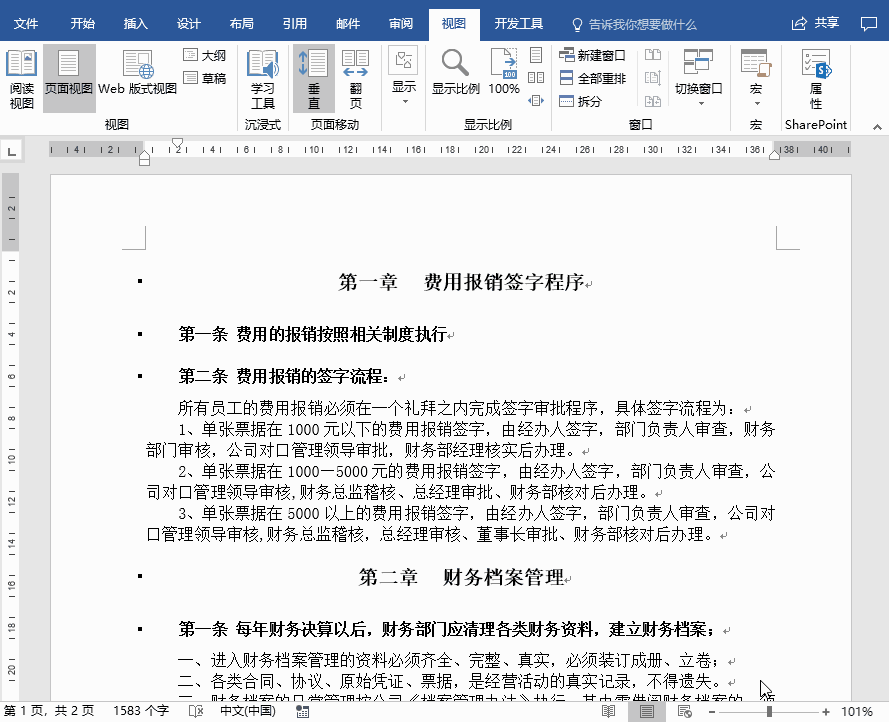The image size is (889, 722).
Task: Switch to the 设计 design tab
Action: click(189, 24)
